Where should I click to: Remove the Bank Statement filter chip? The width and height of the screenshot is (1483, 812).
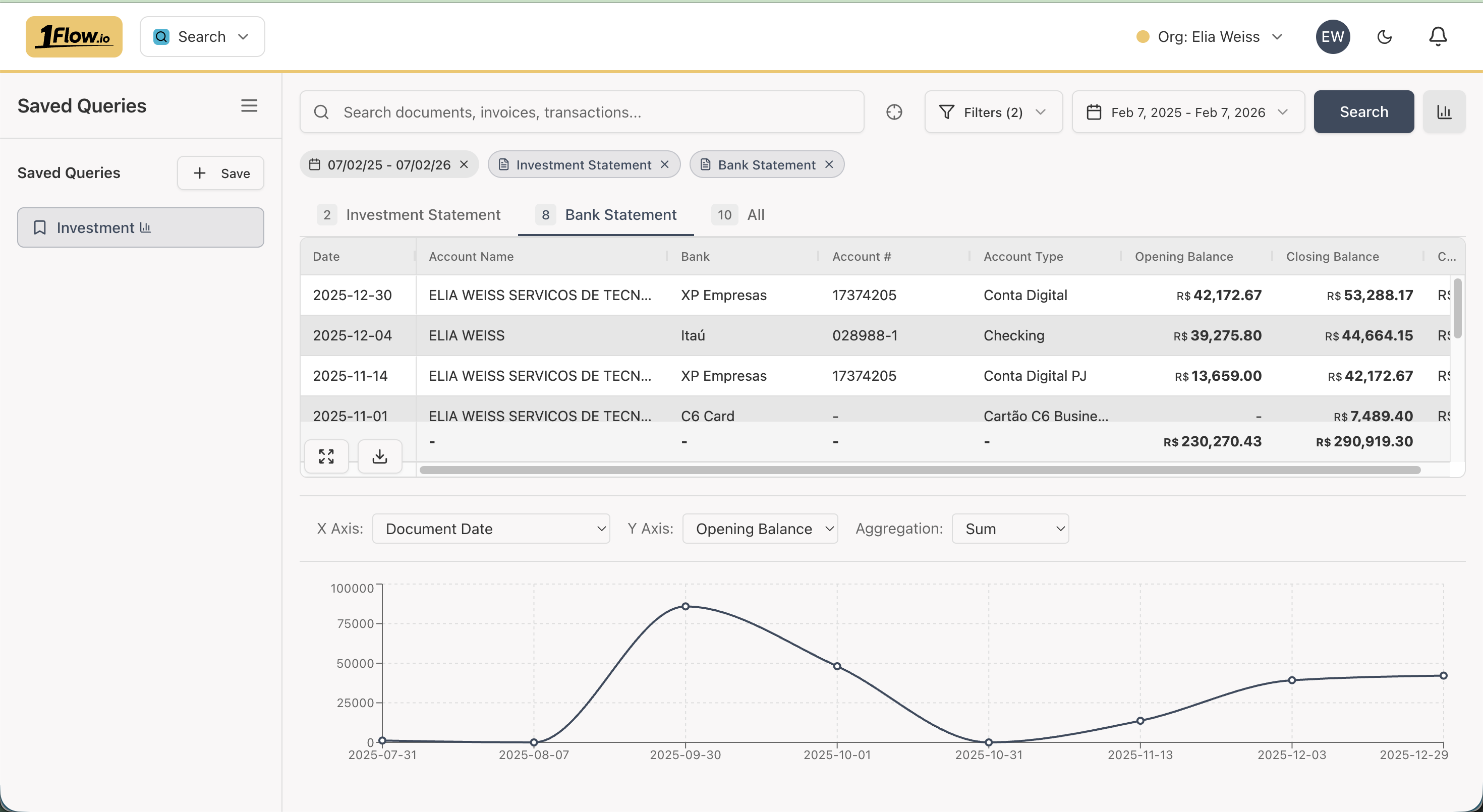coord(829,164)
